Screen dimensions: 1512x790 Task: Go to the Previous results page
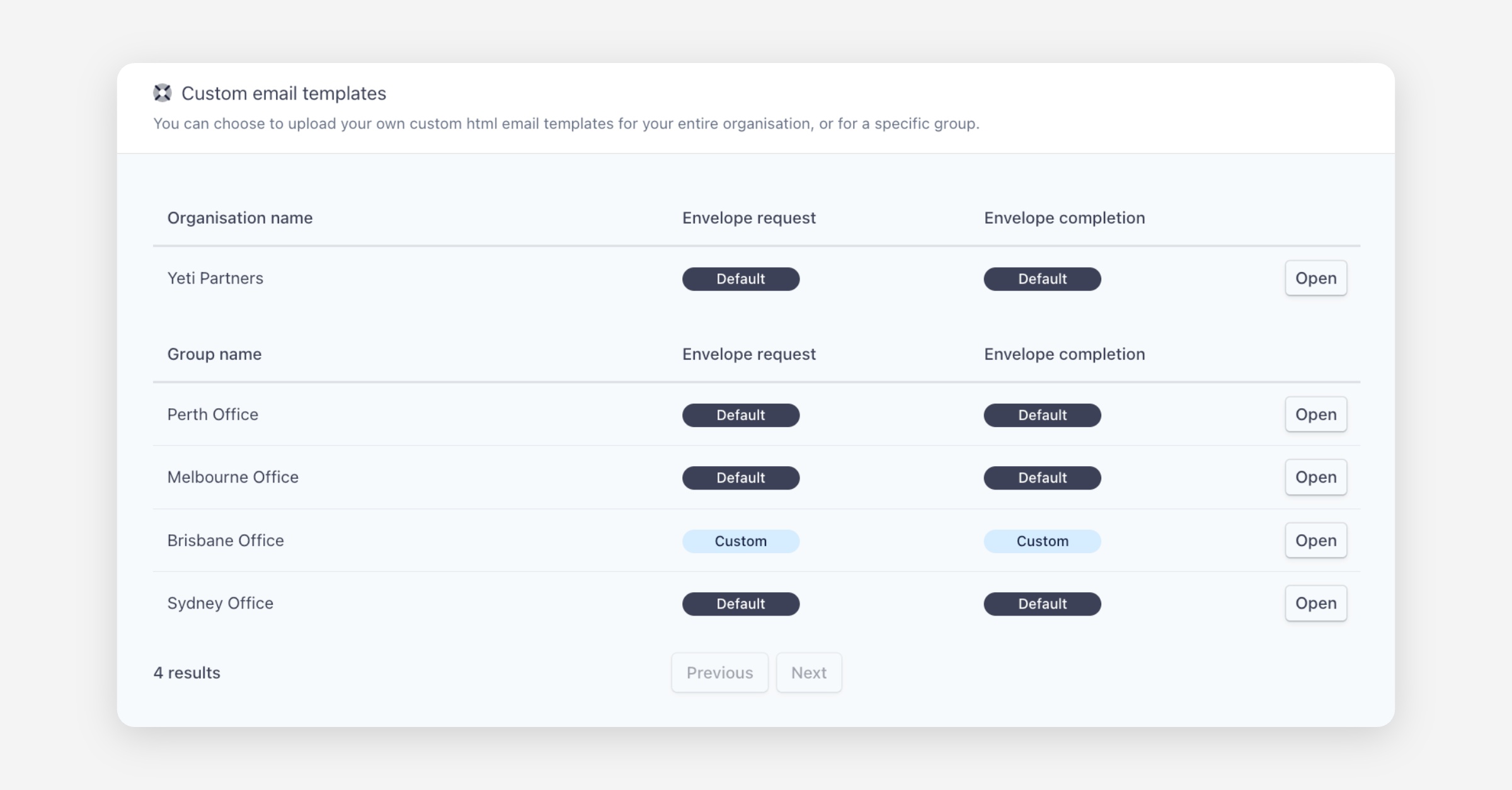[719, 673]
